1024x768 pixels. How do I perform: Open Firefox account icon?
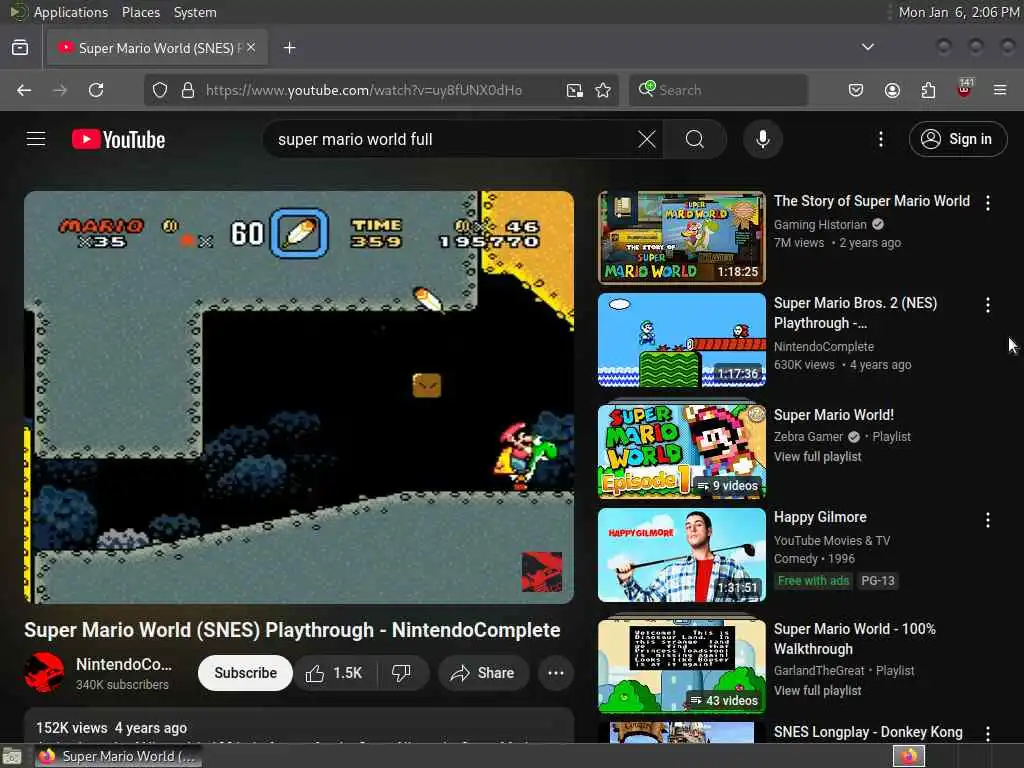coord(892,90)
